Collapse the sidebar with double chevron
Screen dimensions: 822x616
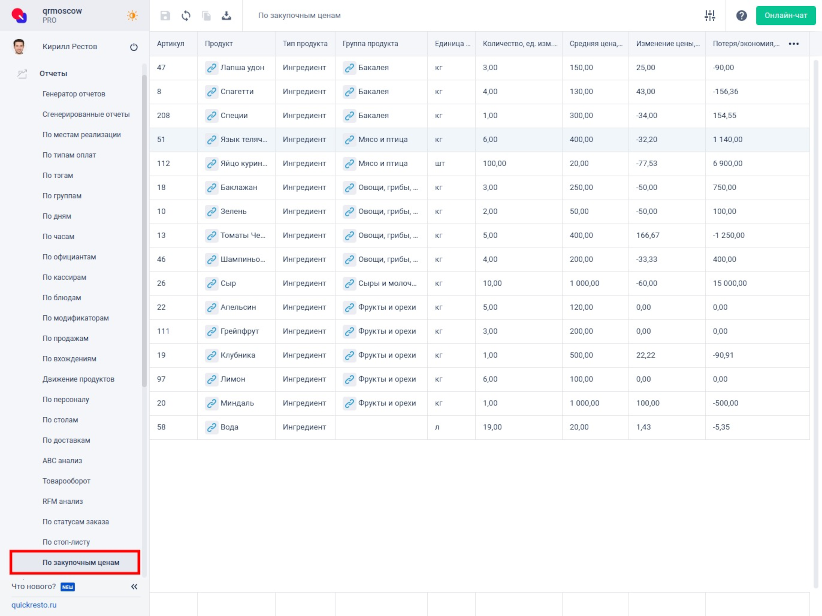(134, 587)
